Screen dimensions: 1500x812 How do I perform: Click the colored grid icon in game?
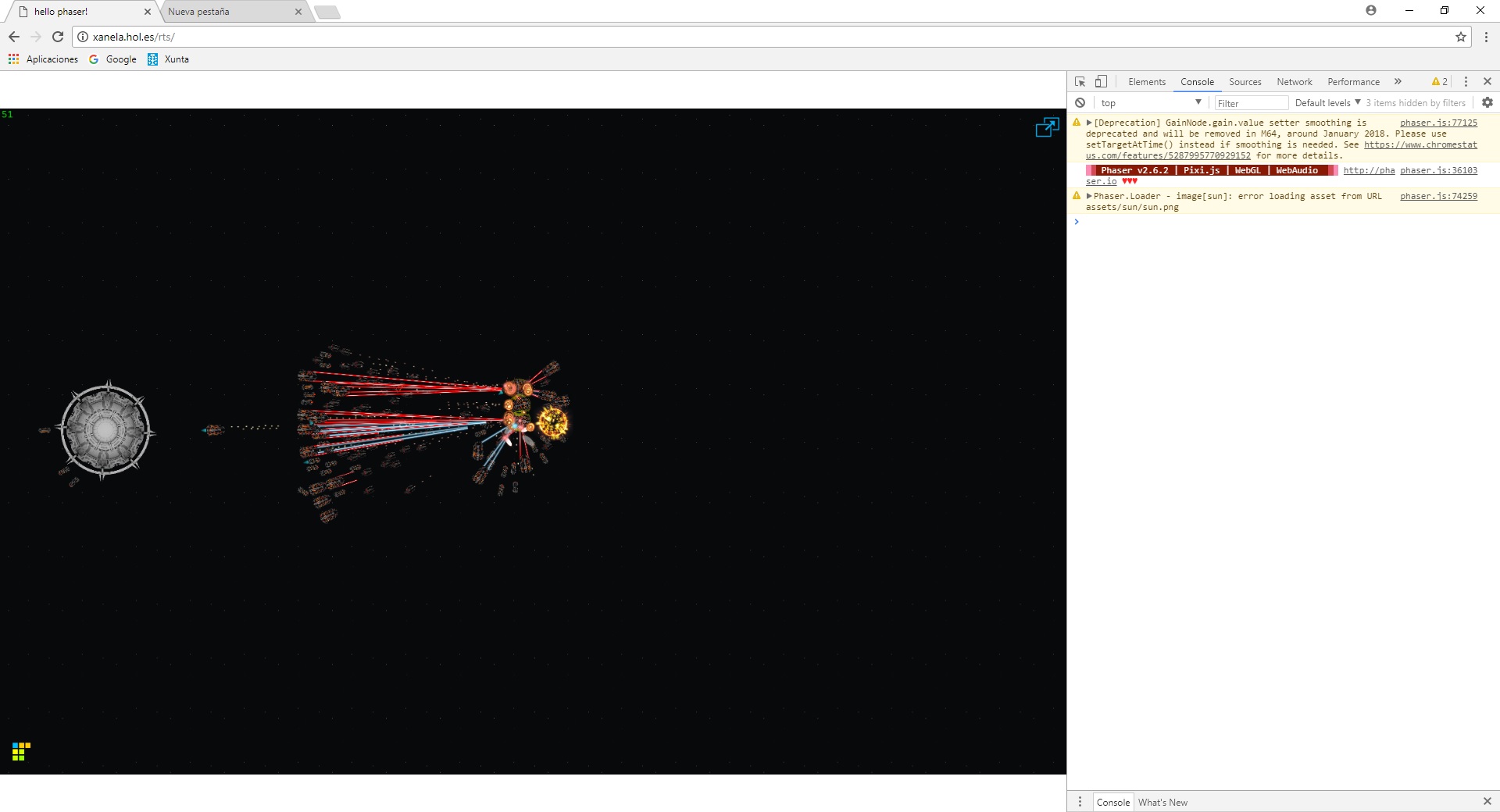click(21, 751)
